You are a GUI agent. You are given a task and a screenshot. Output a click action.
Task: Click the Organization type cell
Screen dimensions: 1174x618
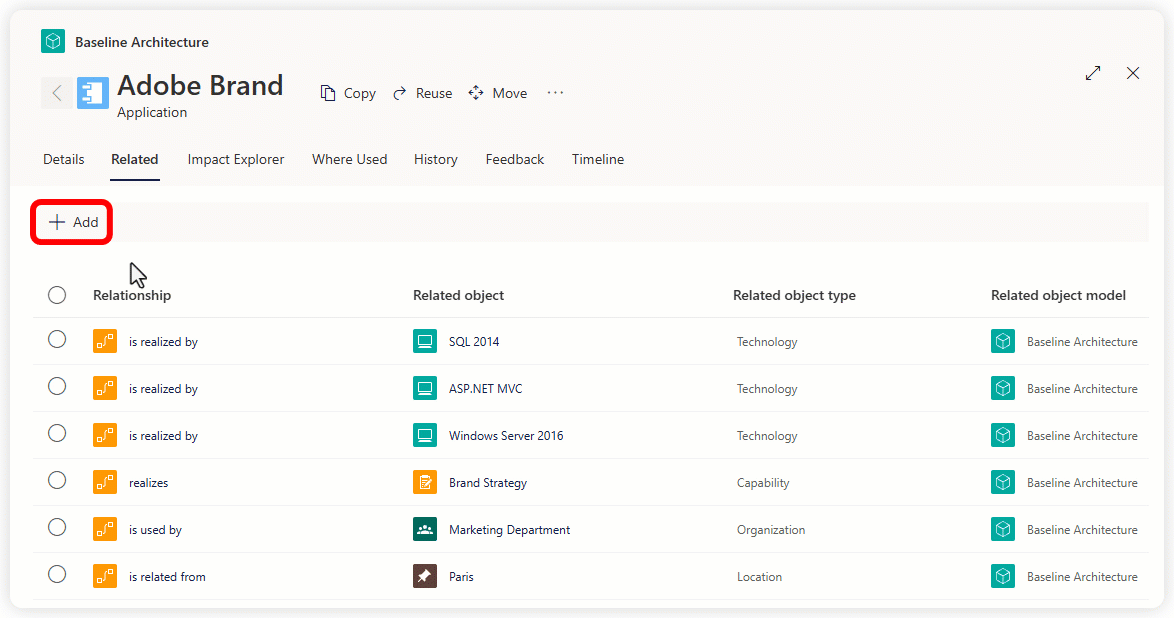click(x=771, y=530)
